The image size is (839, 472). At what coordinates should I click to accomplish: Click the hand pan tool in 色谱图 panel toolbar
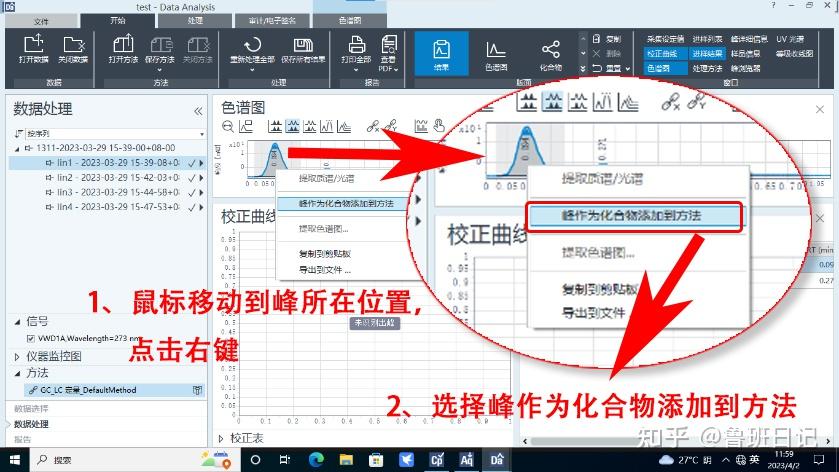[439, 126]
